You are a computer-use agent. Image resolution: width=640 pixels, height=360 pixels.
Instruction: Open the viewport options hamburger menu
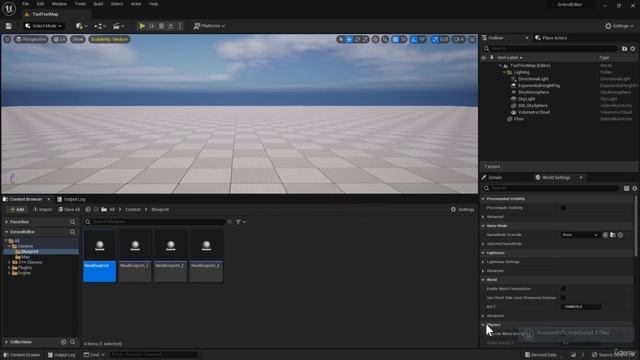7,39
